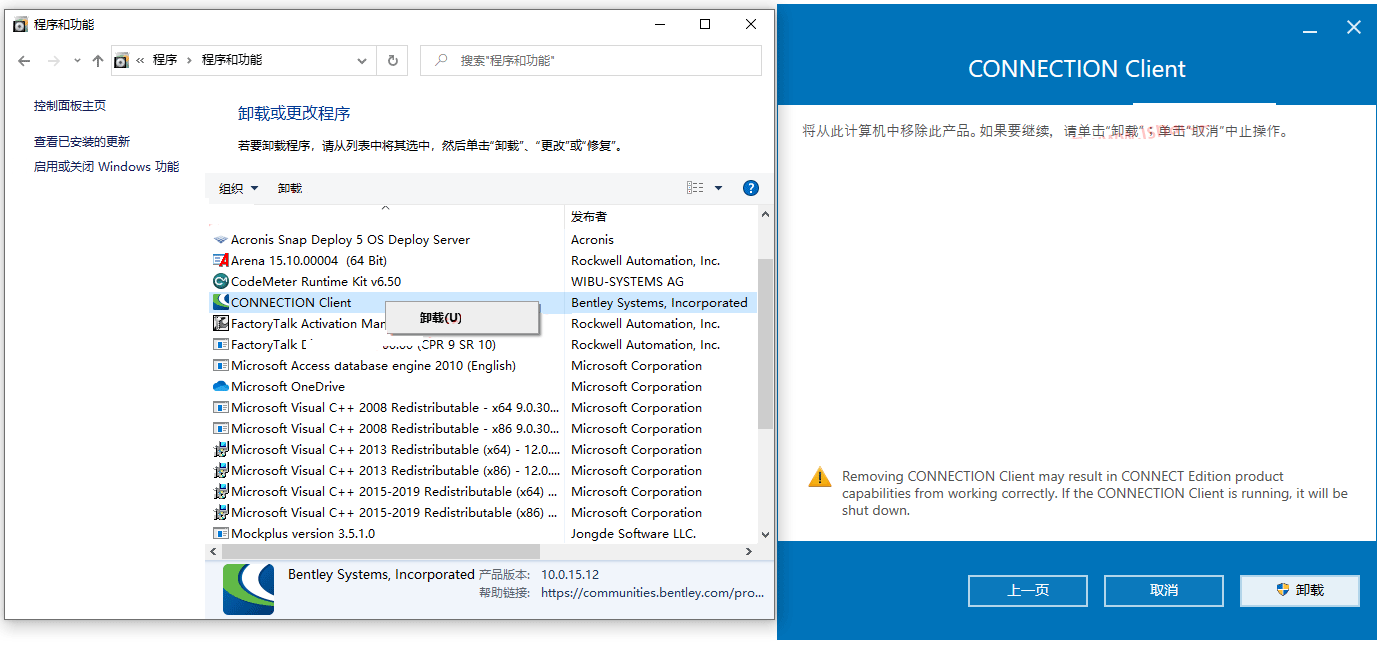Click the back navigation arrow

pos(24,60)
